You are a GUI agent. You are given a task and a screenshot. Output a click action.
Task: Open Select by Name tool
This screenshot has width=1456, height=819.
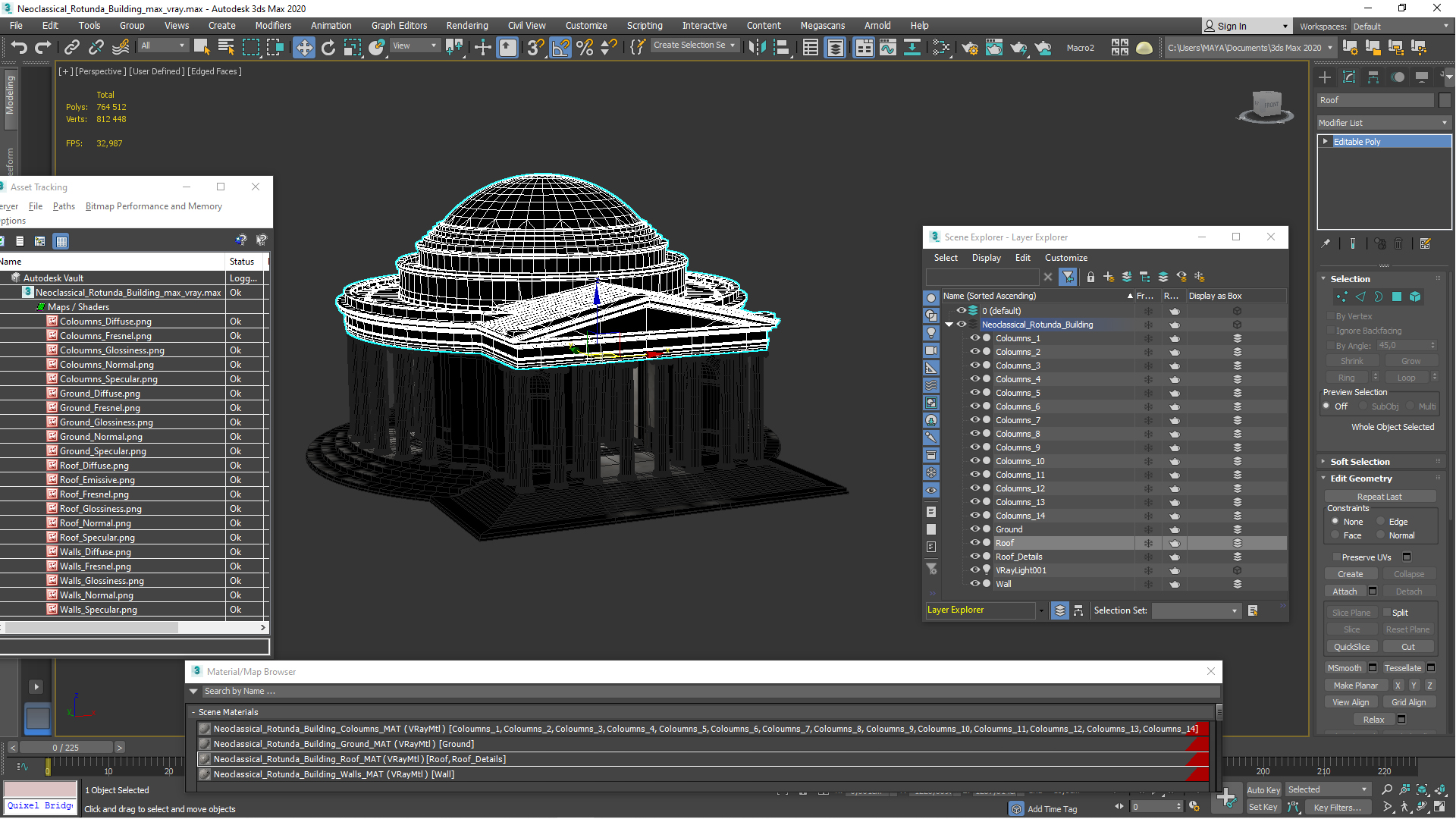[x=226, y=48]
